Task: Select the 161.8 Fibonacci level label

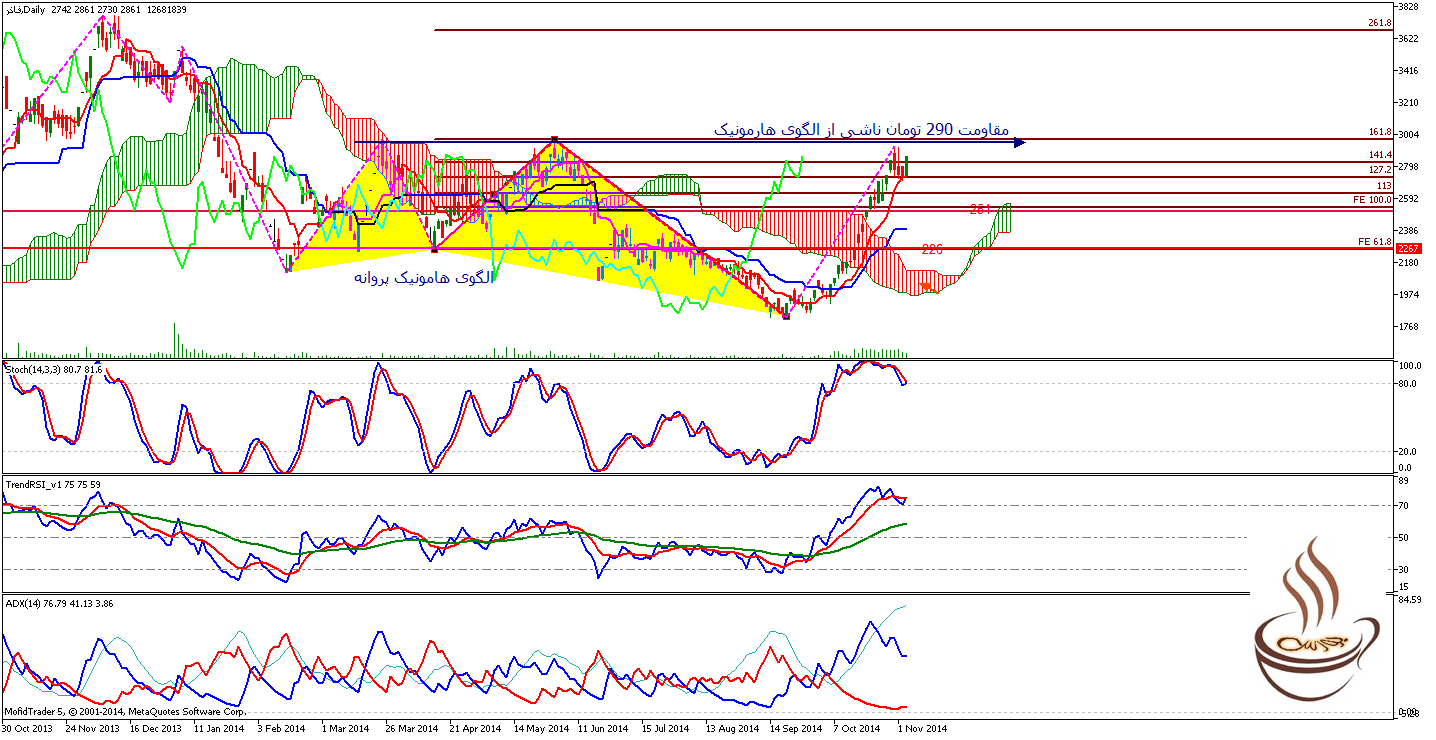Action: click(x=1380, y=132)
